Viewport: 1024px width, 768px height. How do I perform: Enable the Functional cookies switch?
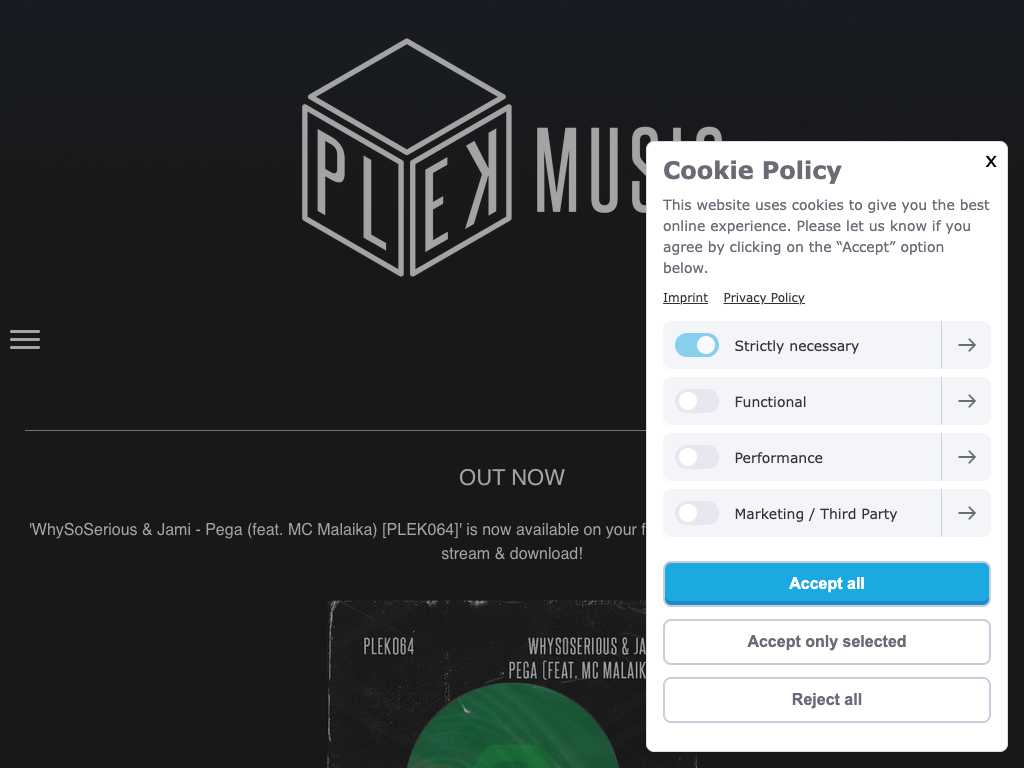point(697,401)
